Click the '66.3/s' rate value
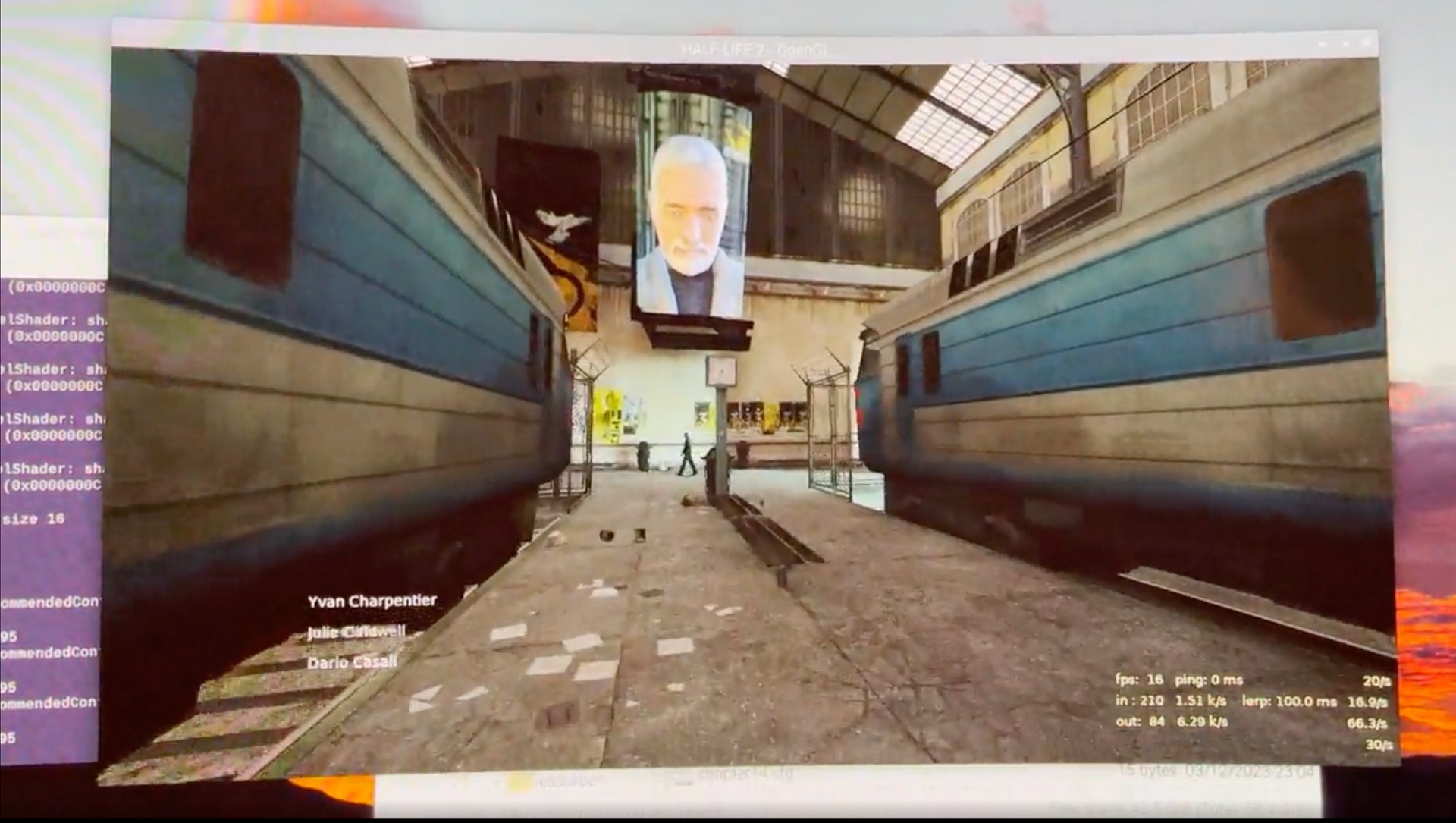 tap(1367, 724)
